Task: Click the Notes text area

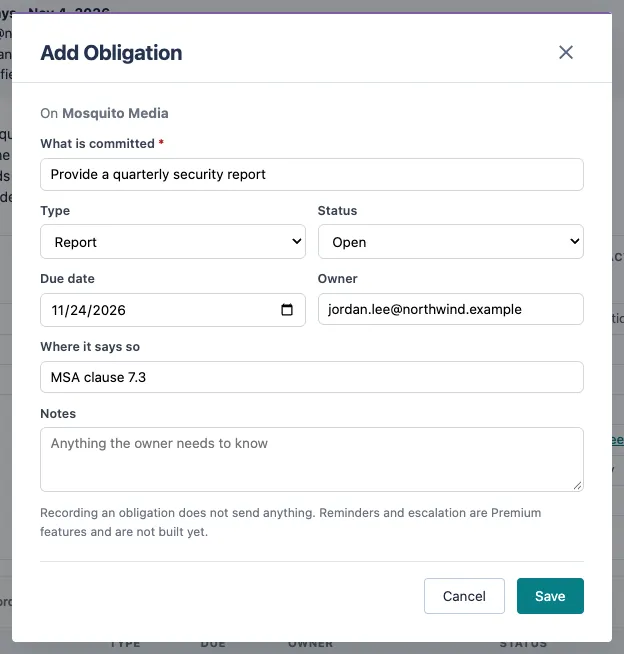Action: pyautogui.click(x=312, y=459)
